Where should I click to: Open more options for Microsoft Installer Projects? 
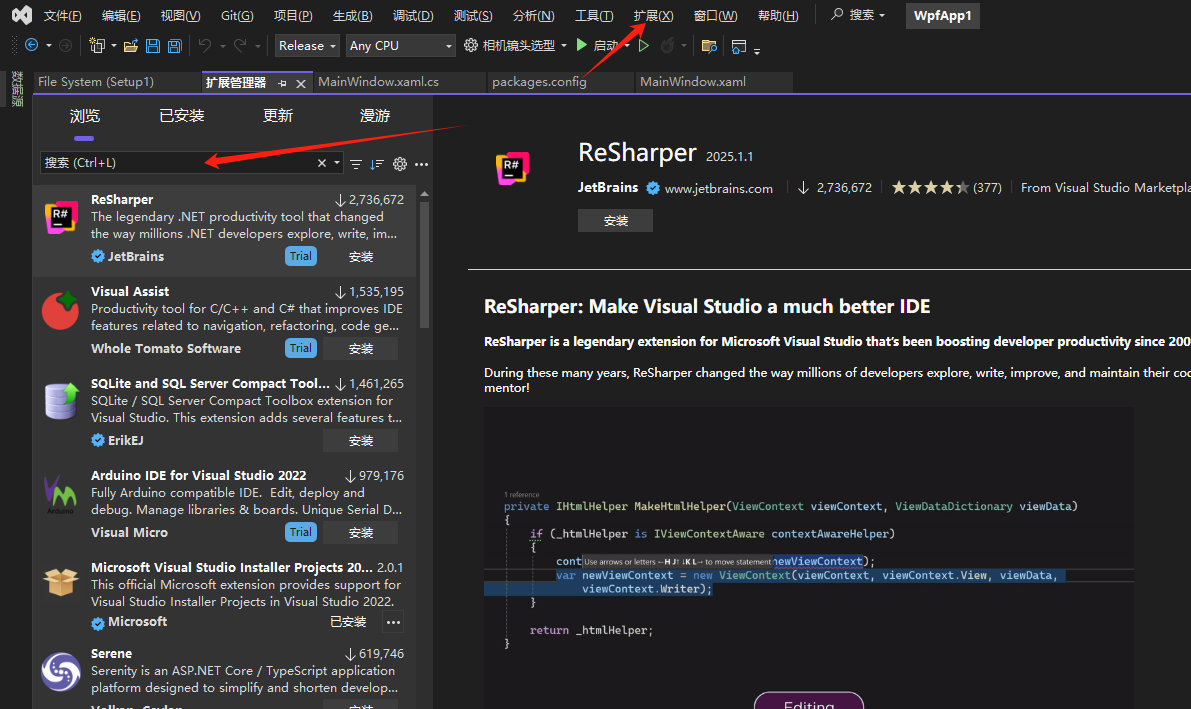(x=393, y=622)
